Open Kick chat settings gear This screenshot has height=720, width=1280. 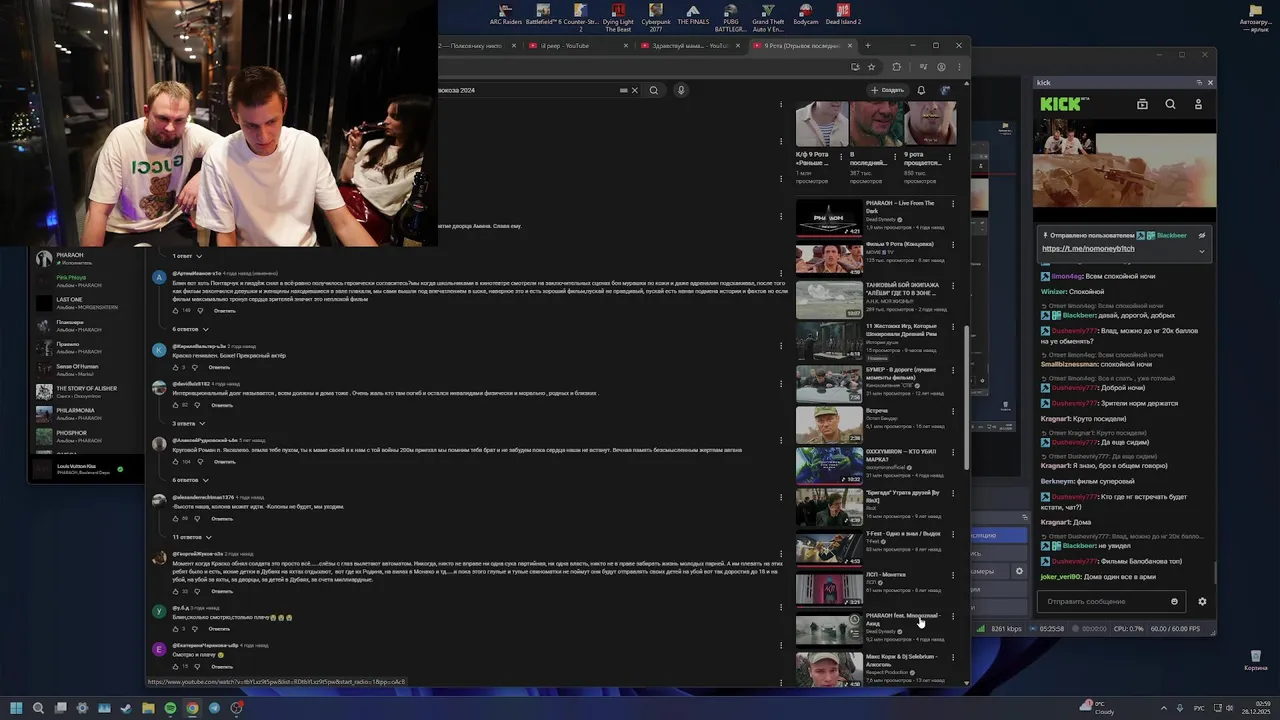pos(1202,601)
